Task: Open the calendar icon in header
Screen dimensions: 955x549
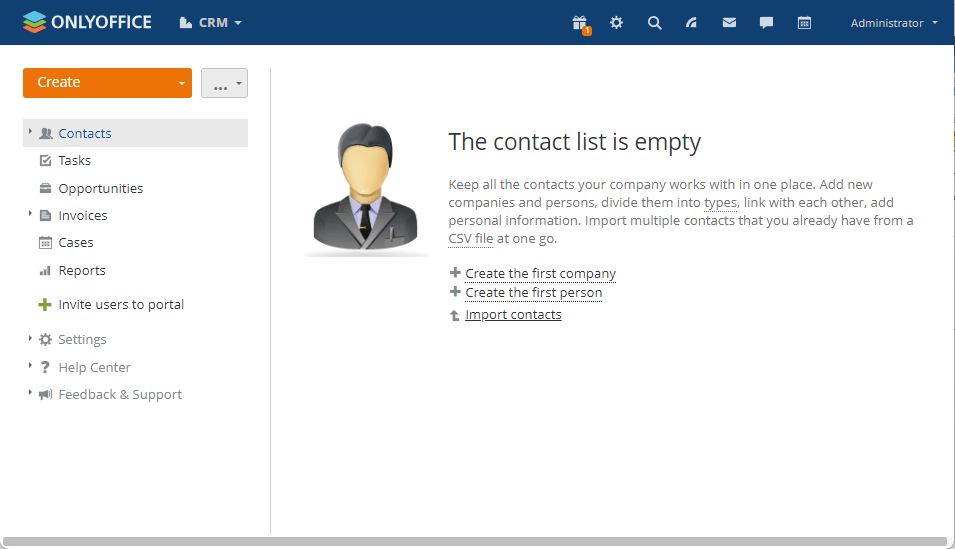Action: (x=804, y=23)
